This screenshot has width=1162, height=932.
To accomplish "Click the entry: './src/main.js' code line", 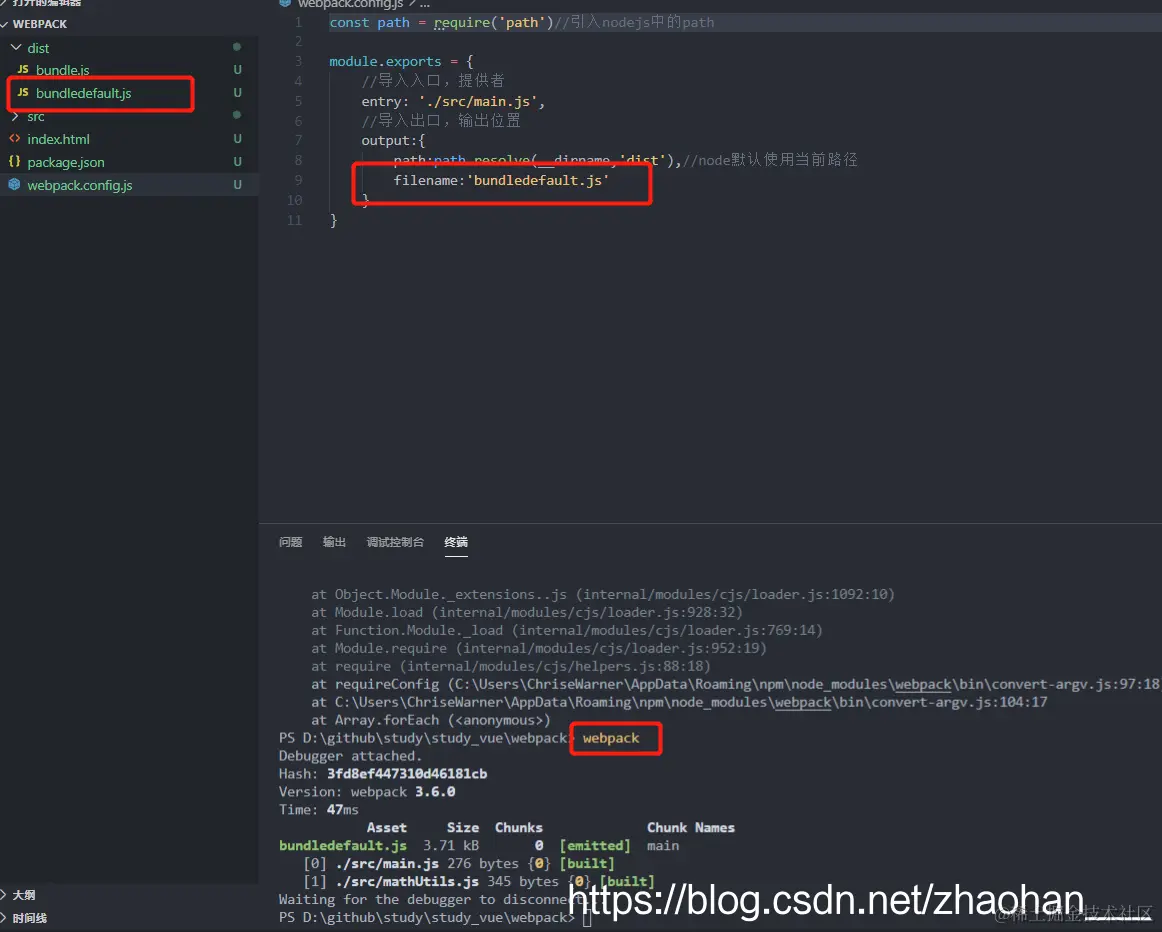I will pos(454,101).
